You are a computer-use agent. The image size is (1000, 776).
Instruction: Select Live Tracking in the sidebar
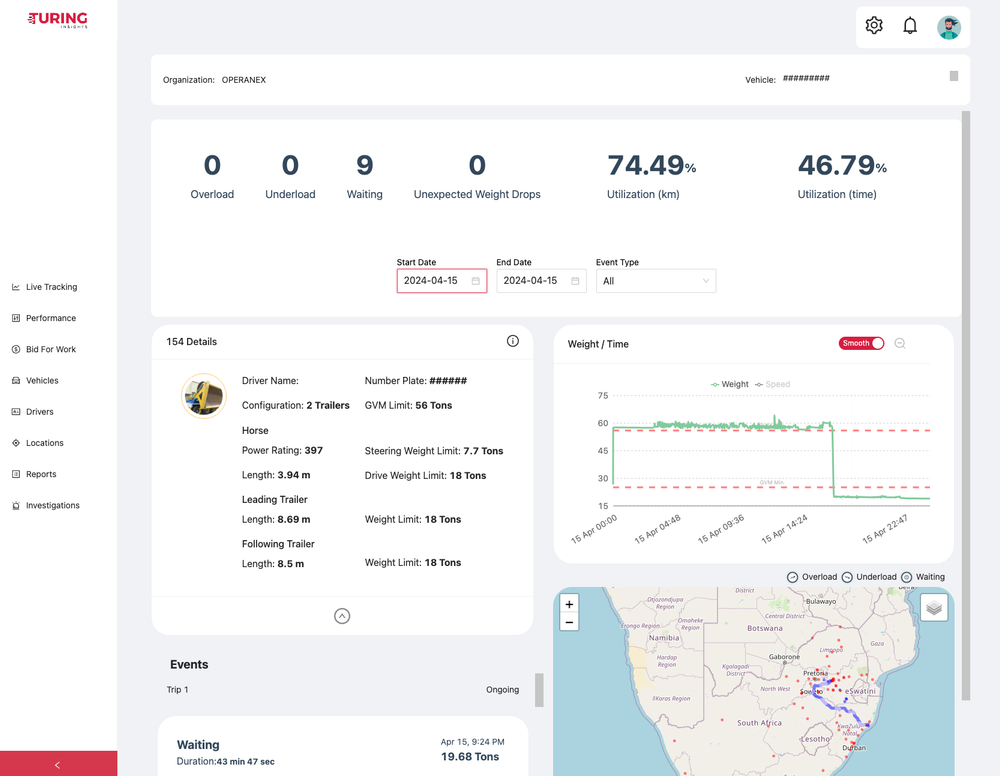pyautogui.click(x=50, y=287)
